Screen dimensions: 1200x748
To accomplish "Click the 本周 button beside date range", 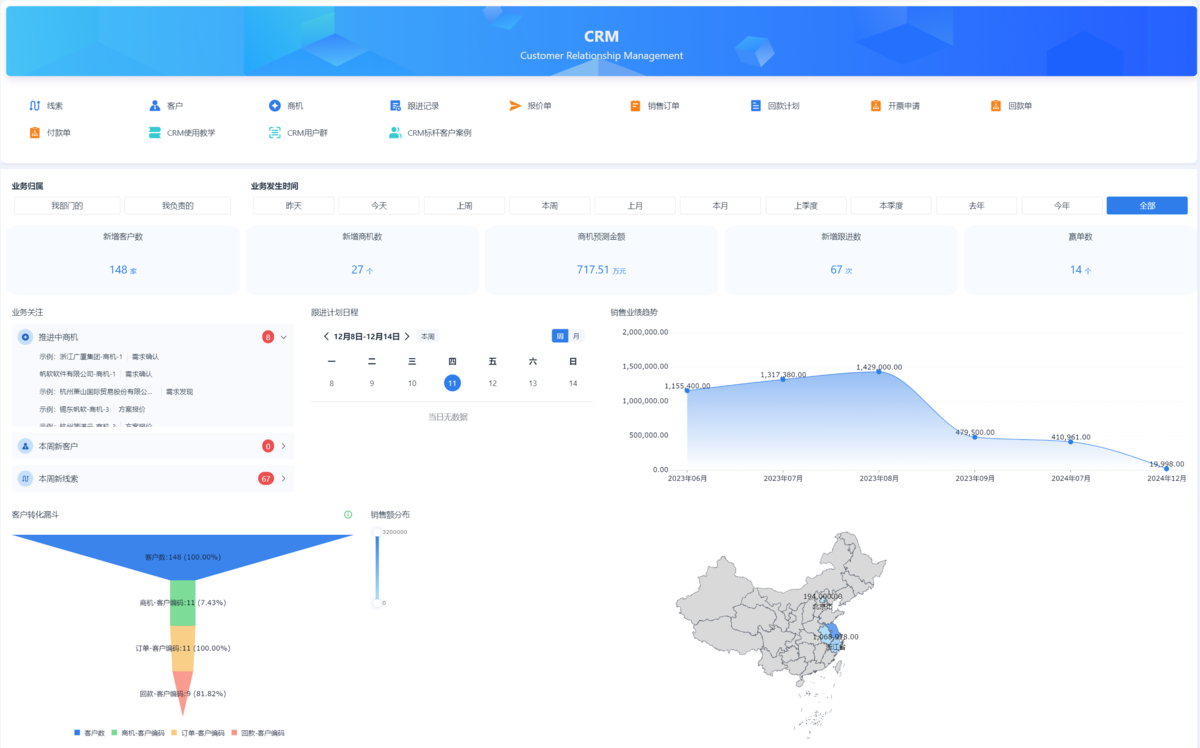I will click(427, 337).
